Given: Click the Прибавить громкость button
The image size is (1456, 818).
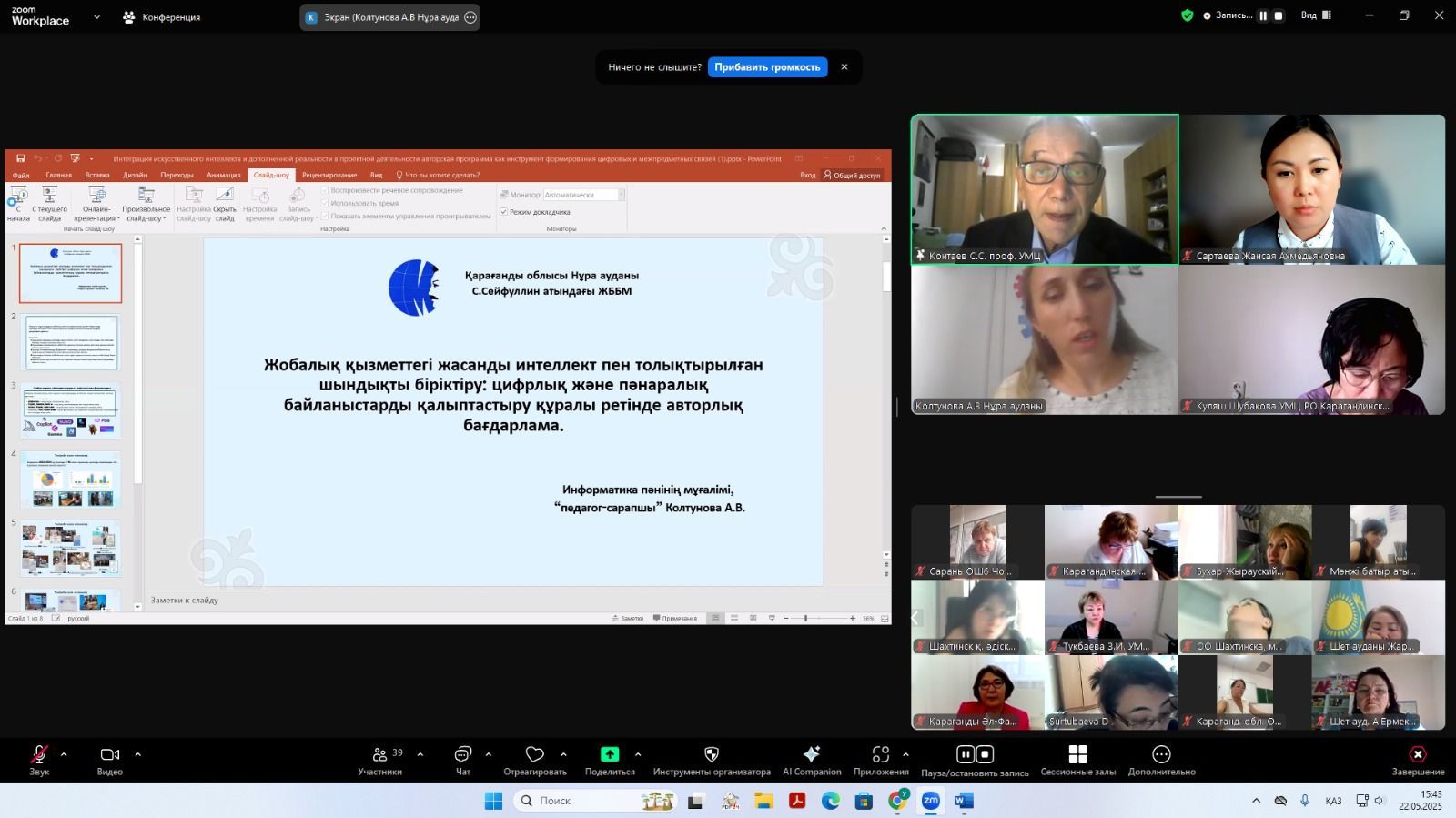Looking at the screenshot, I should tap(767, 67).
